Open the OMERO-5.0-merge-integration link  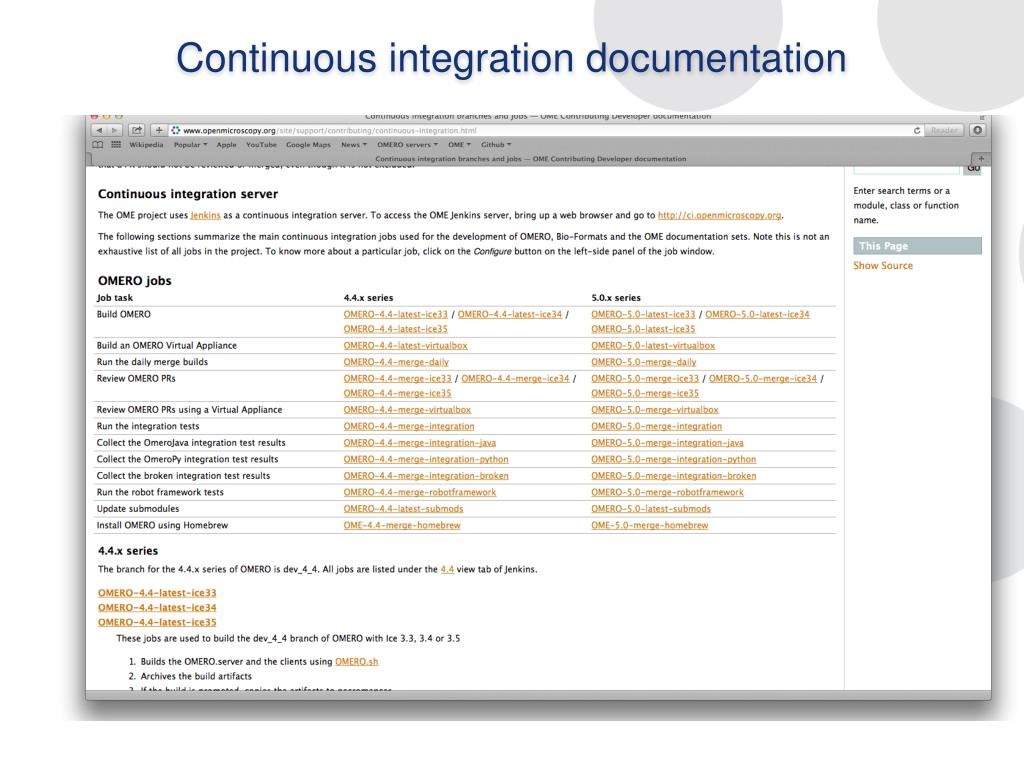pos(656,426)
